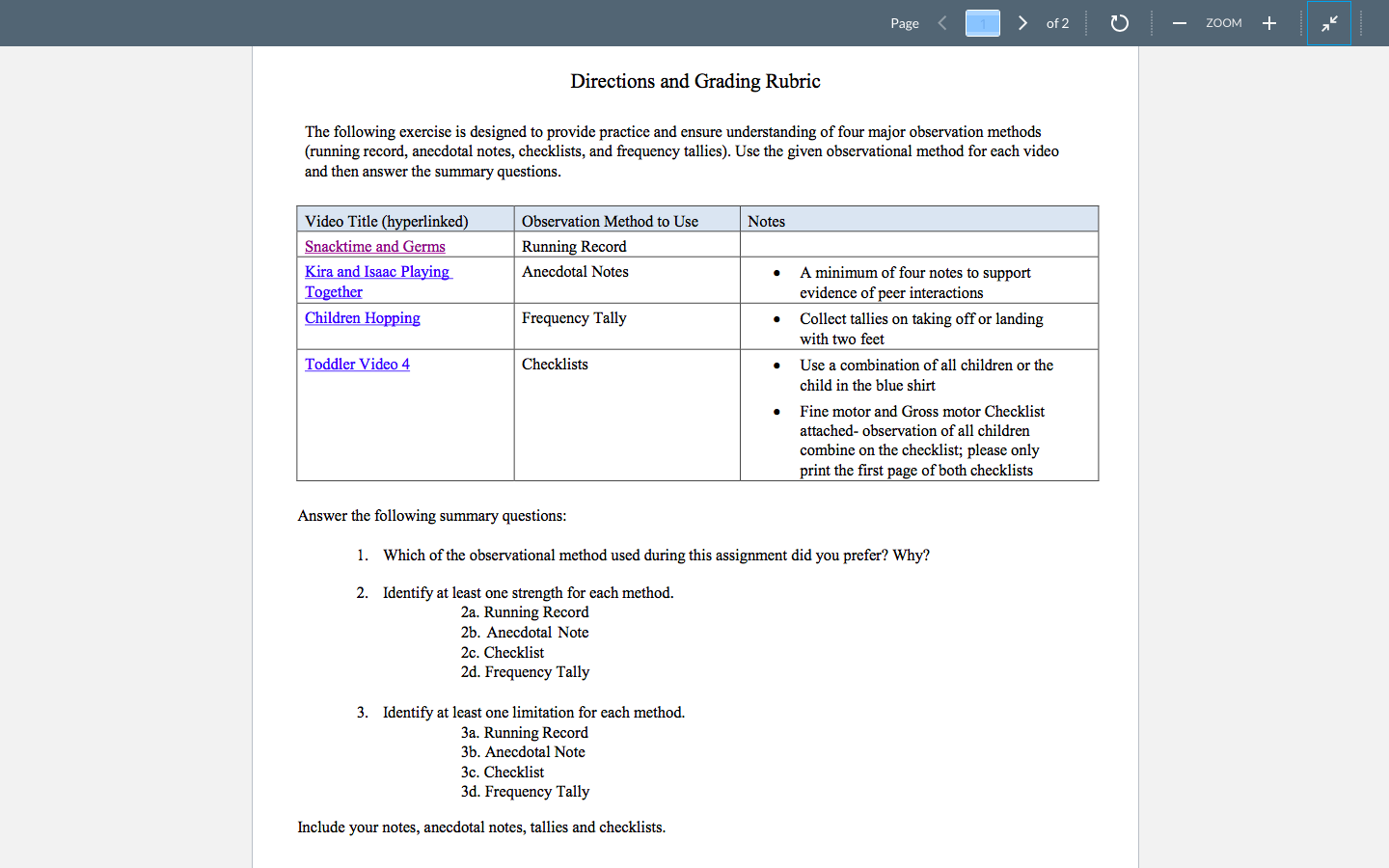Click the Frequency Tally table cell
Viewport: 1389px width, 868px height.
627,327
